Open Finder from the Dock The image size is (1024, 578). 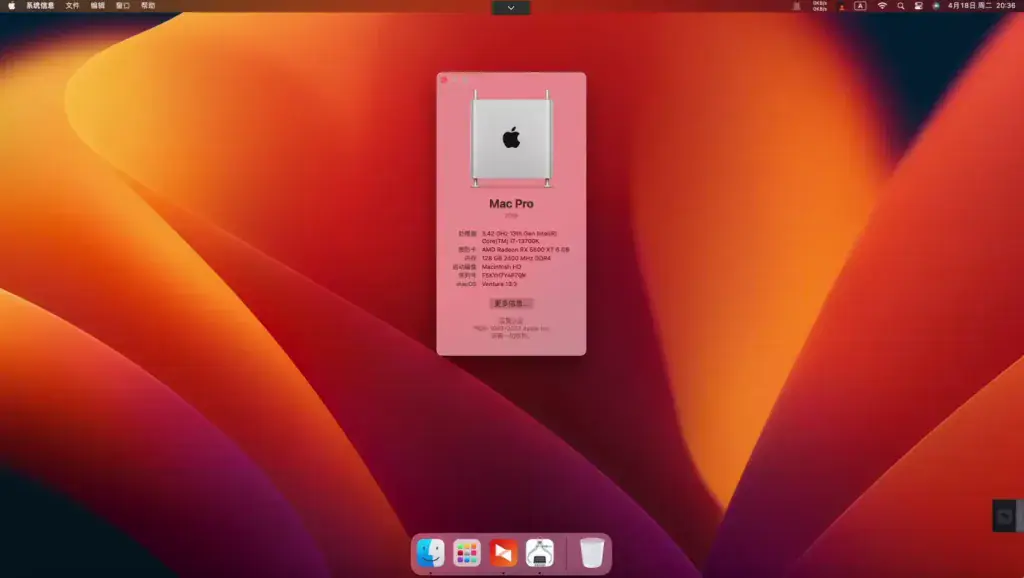coord(430,553)
